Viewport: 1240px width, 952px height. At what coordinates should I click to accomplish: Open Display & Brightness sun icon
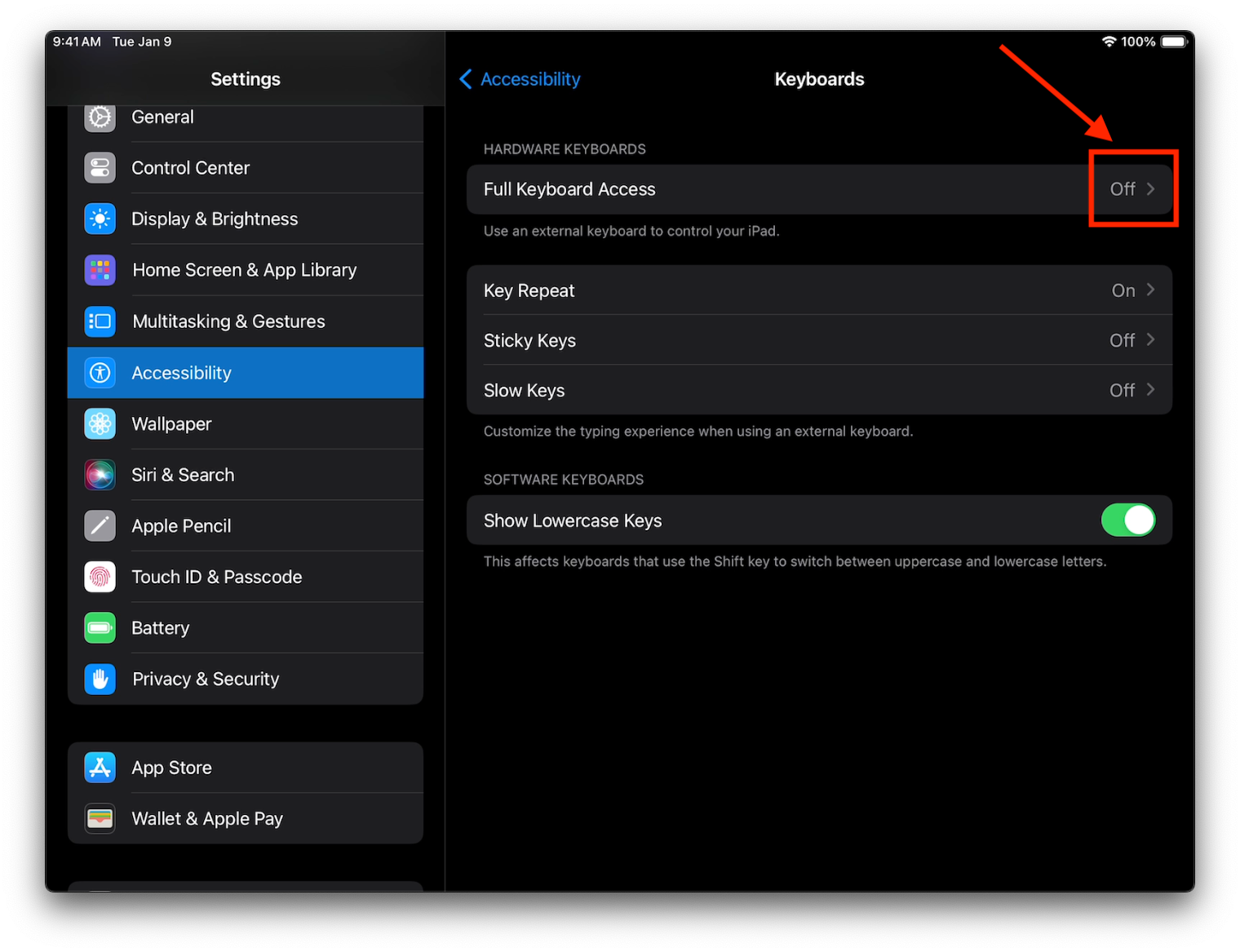click(100, 219)
